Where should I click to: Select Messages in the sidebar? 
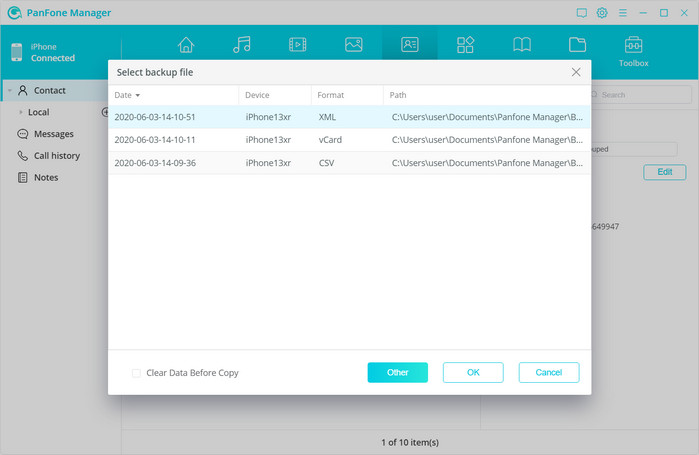pos(53,134)
